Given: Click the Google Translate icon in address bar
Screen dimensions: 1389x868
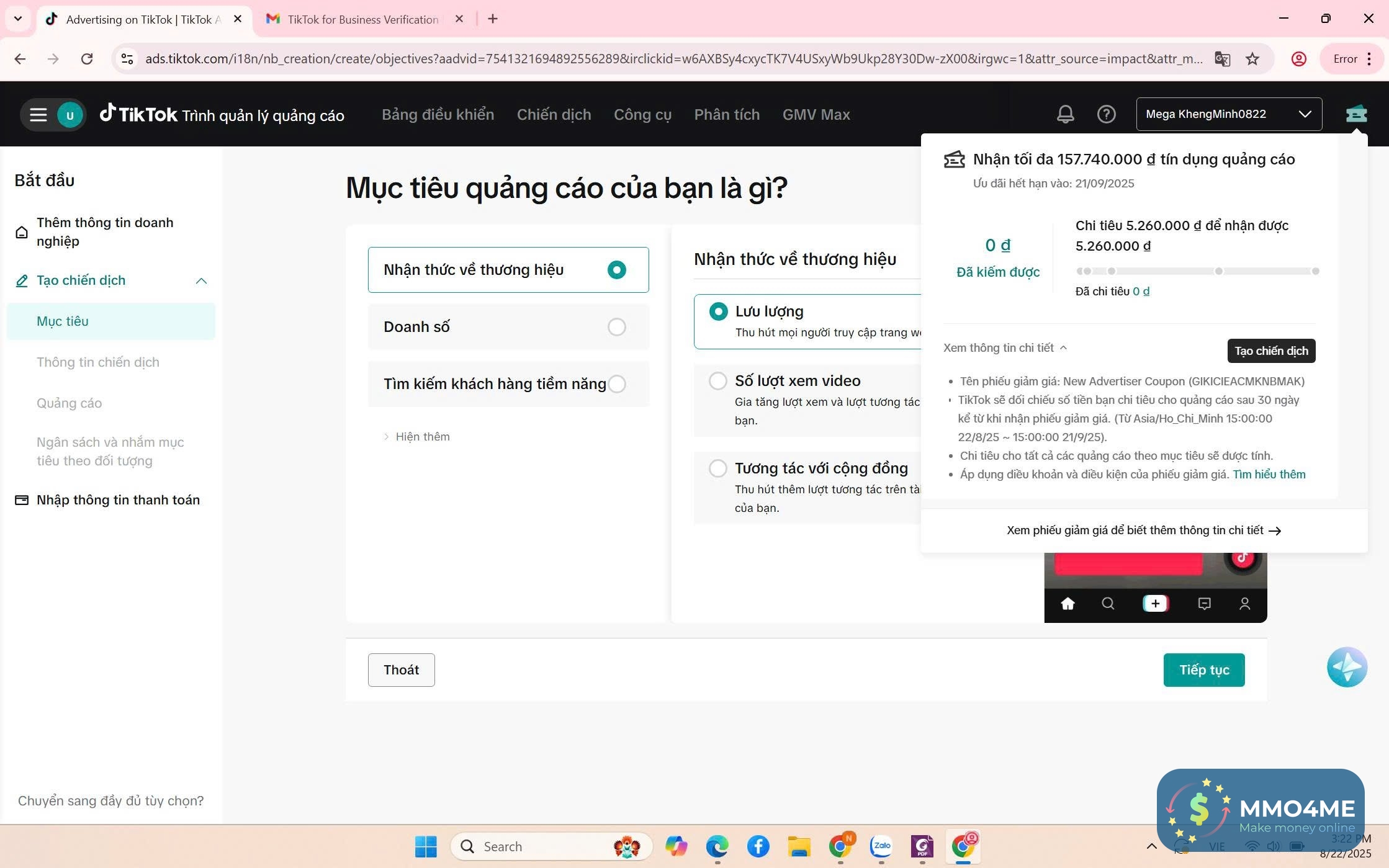Looking at the screenshot, I should (x=1222, y=59).
